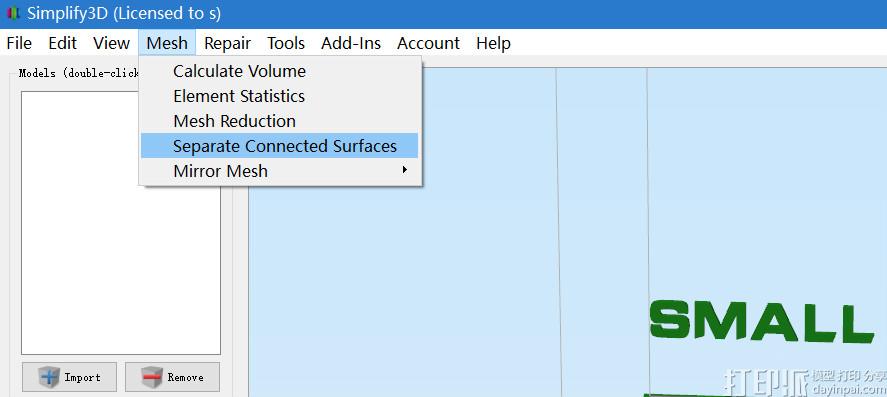Select the green SMALL text model
887x397 pixels.
point(761,321)
